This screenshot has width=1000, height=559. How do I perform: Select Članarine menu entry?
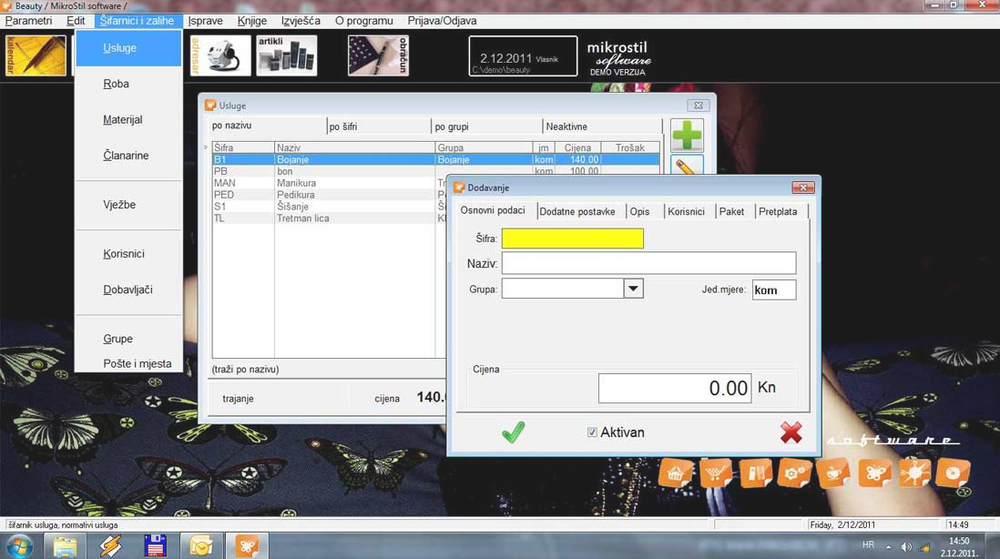coord(128,155)
